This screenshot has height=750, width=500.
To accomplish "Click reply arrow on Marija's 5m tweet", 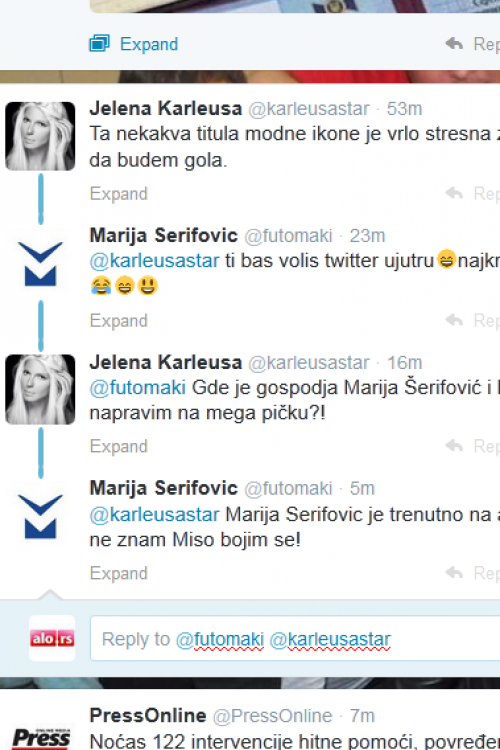I will 454,573.
